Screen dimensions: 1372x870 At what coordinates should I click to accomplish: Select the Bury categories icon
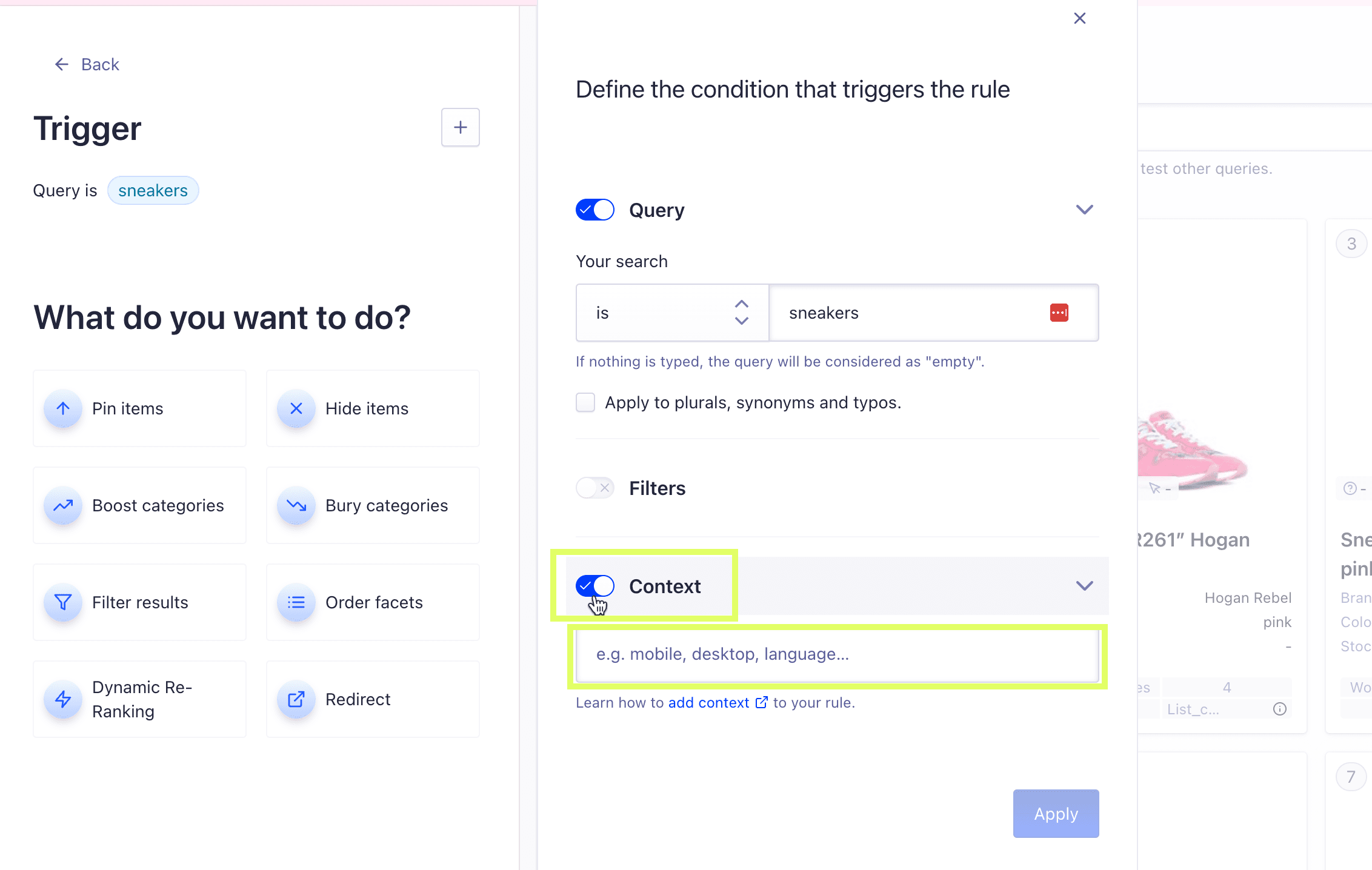(296, 506)
